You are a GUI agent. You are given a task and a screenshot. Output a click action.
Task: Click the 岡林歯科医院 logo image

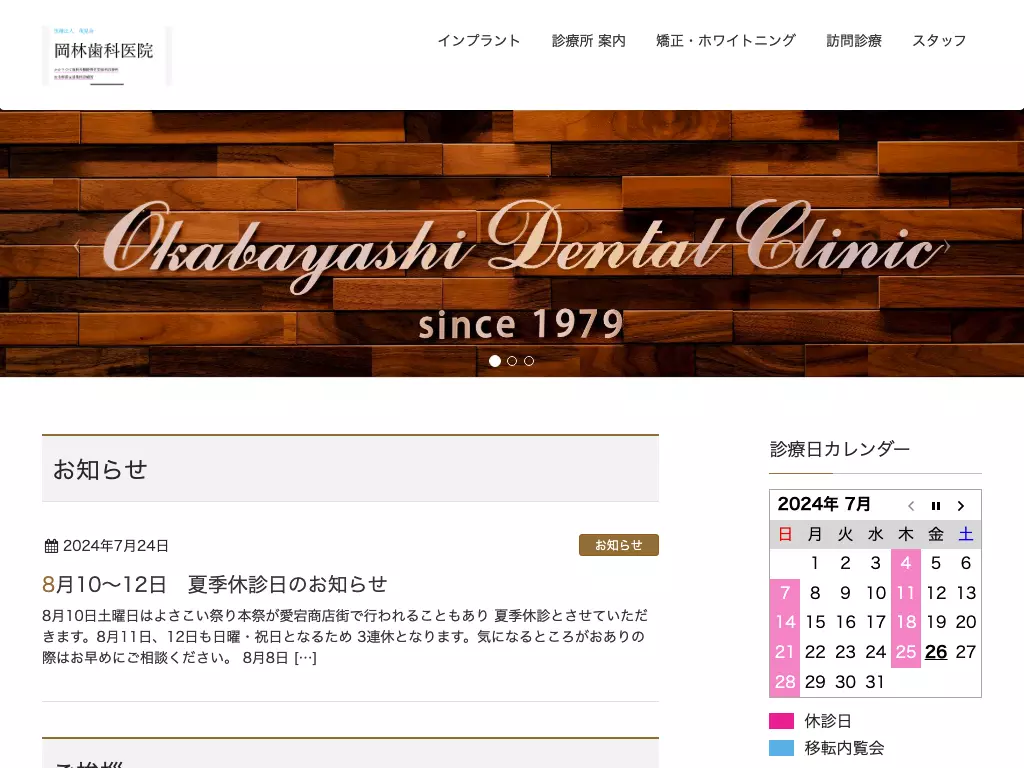(107, 56)
